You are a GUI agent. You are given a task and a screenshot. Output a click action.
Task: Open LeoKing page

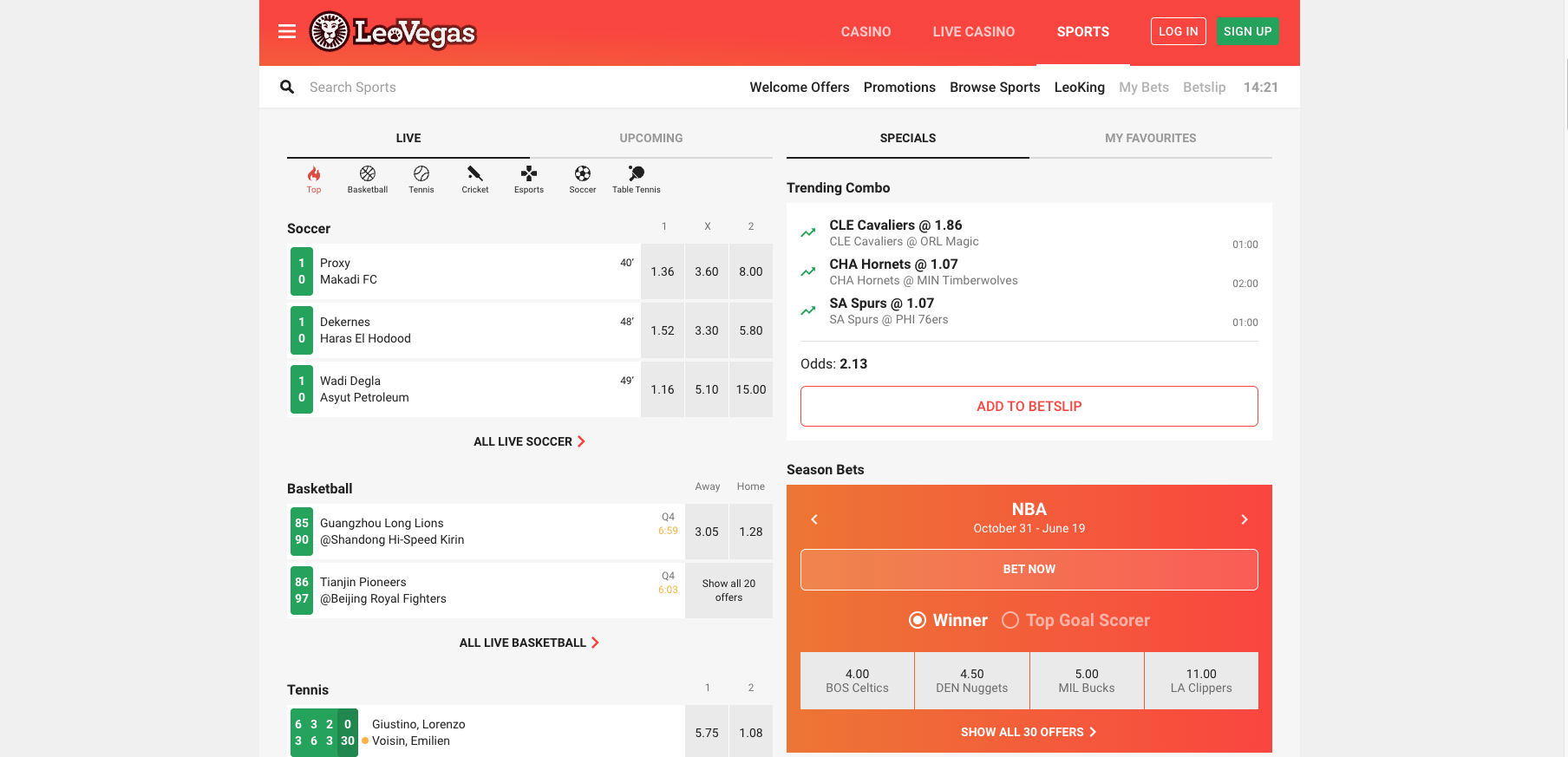1080,87
